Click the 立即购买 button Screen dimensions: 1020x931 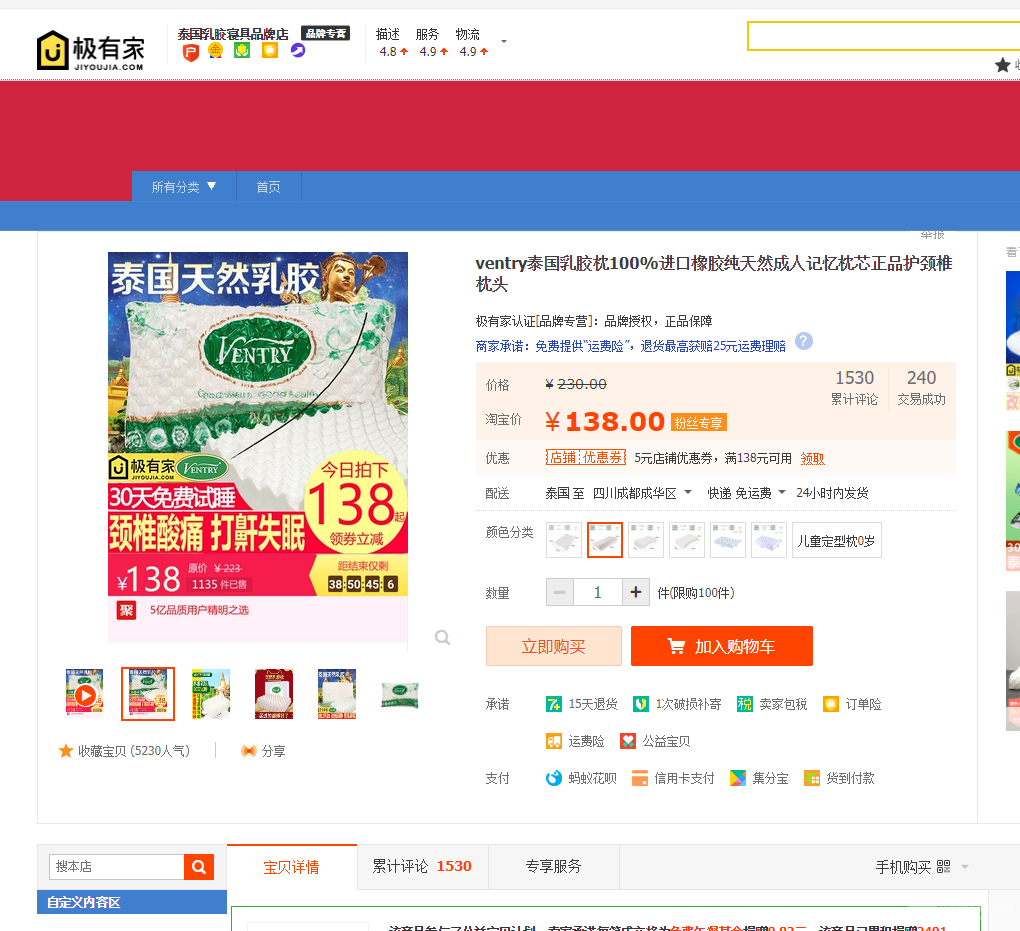point(554,646)
